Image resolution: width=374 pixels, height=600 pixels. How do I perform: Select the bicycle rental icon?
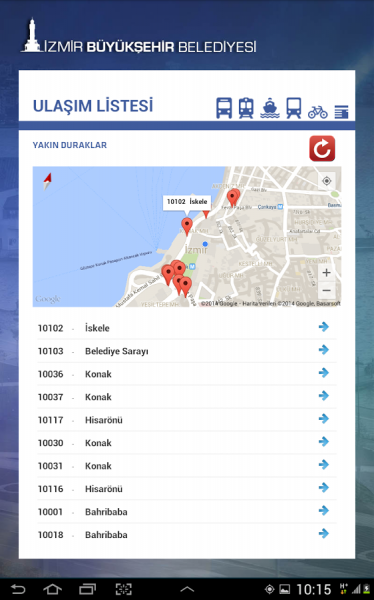[x=317, y=112]
